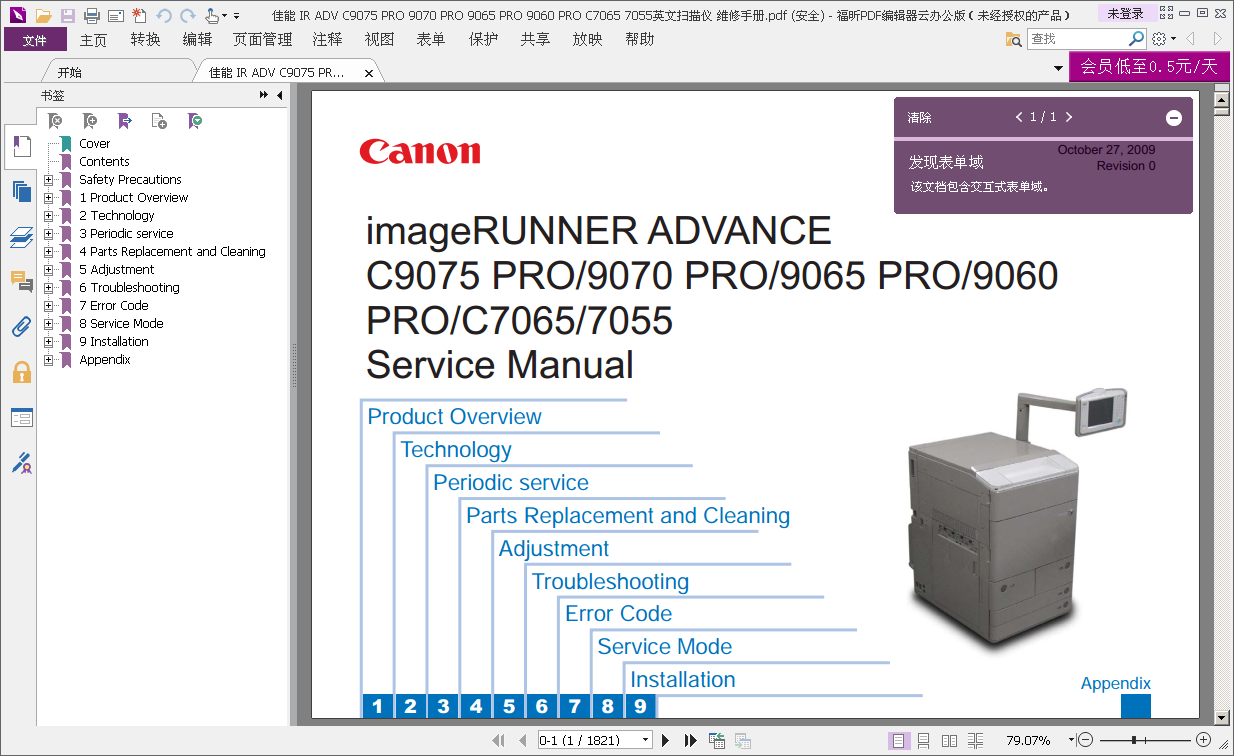Open the 帮助 ribbon tab
The image size is (1234, 756).
tap(639, 39)
